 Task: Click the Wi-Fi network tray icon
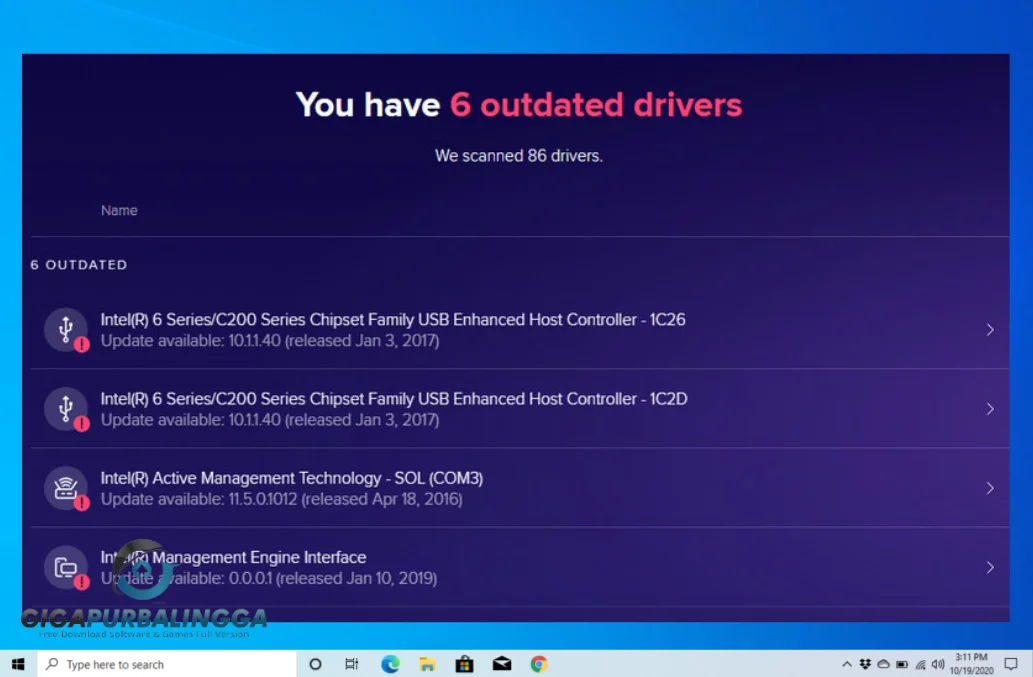pos(920,664)
